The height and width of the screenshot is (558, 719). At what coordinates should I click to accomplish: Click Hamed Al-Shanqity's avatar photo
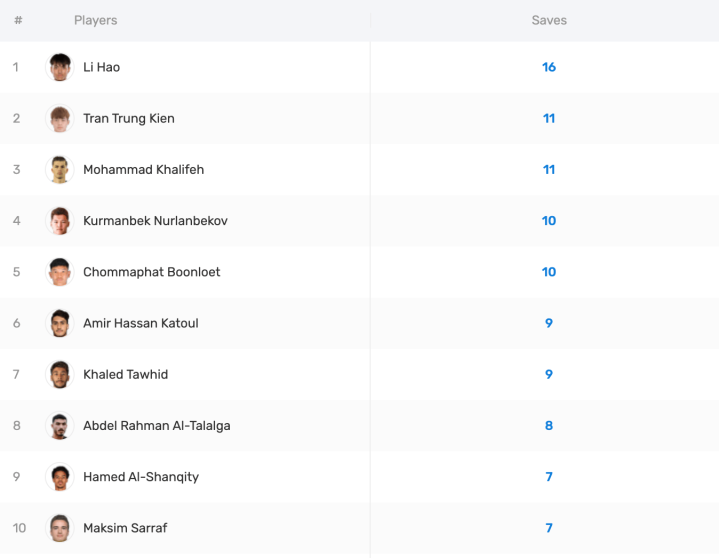60,477
